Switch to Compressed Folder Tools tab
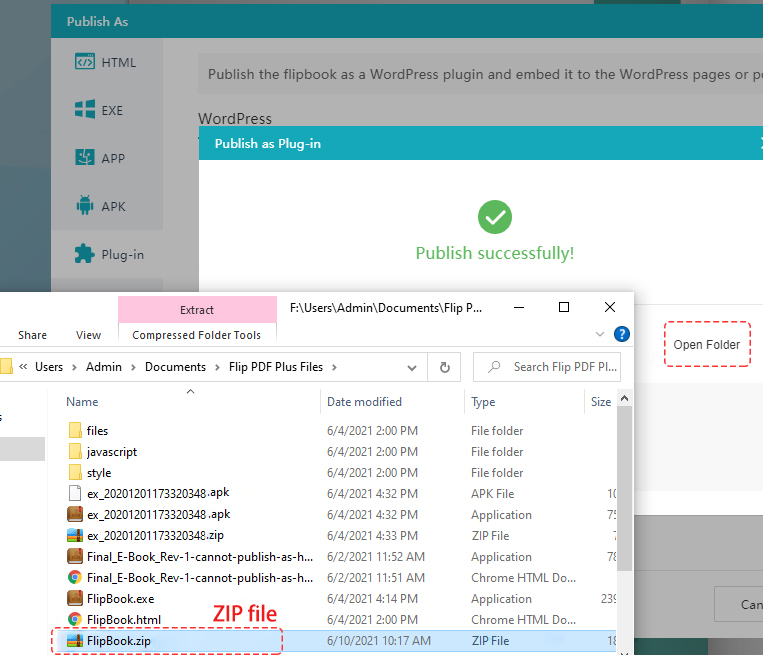763x655 pixels. pyautogui.click(x=197, y=335)
